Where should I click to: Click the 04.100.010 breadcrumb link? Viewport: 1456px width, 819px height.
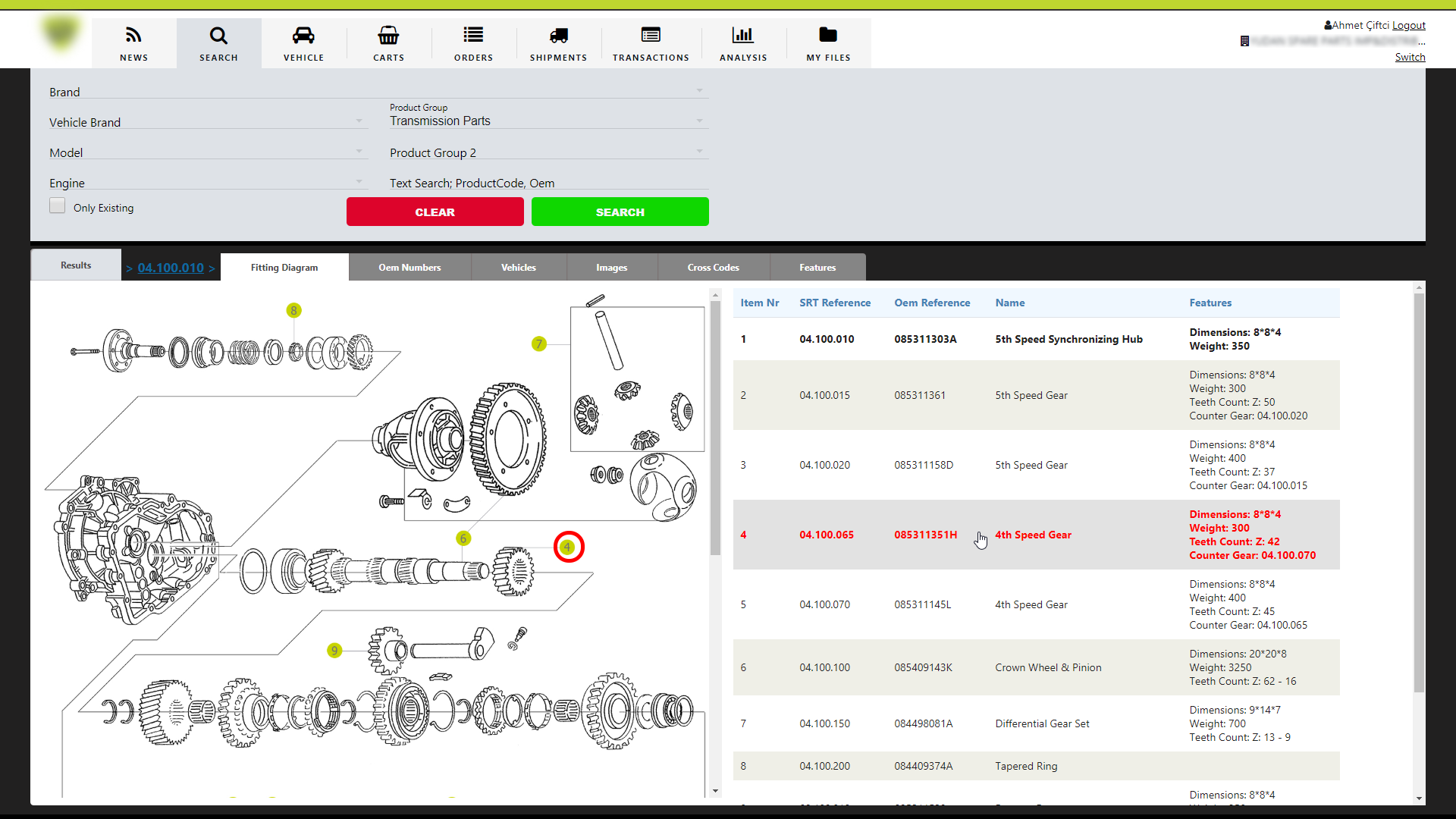pyautogui.click(x=171, y=268)
